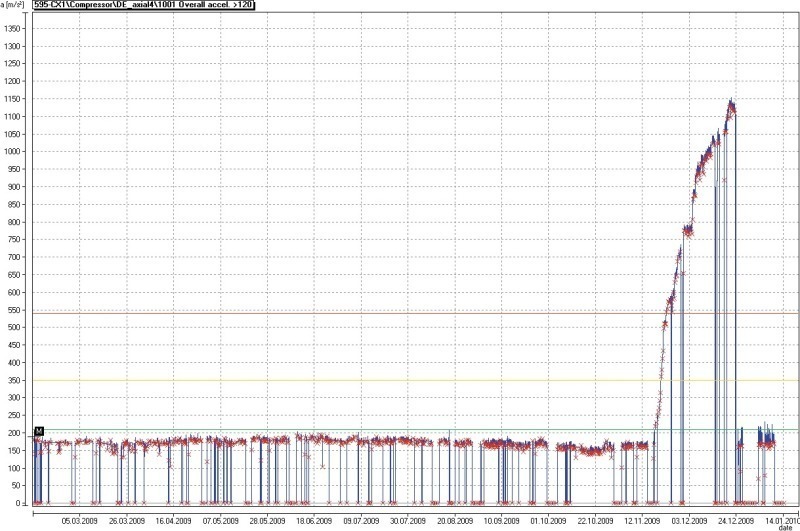Click the black M marker icon
The height and width of the screenshot is (531, 800).
point(38,431)
